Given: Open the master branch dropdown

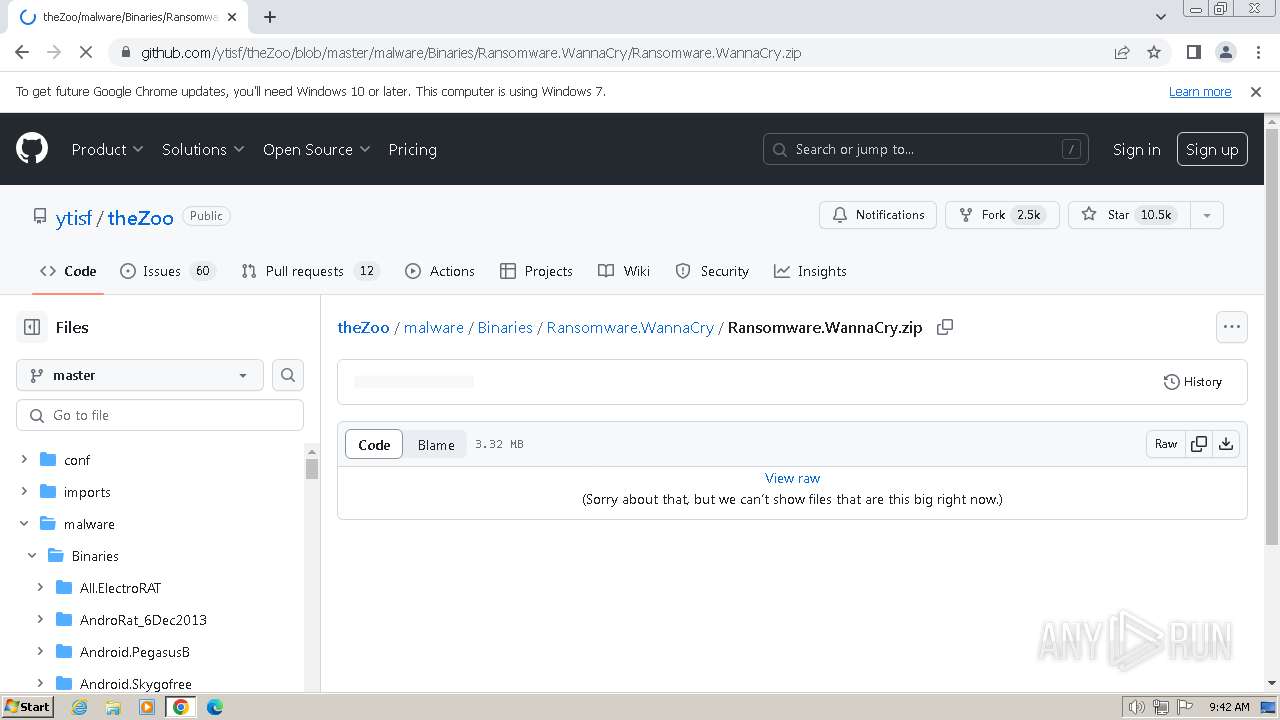Looking at the screenshot, I should coord(140,375).
